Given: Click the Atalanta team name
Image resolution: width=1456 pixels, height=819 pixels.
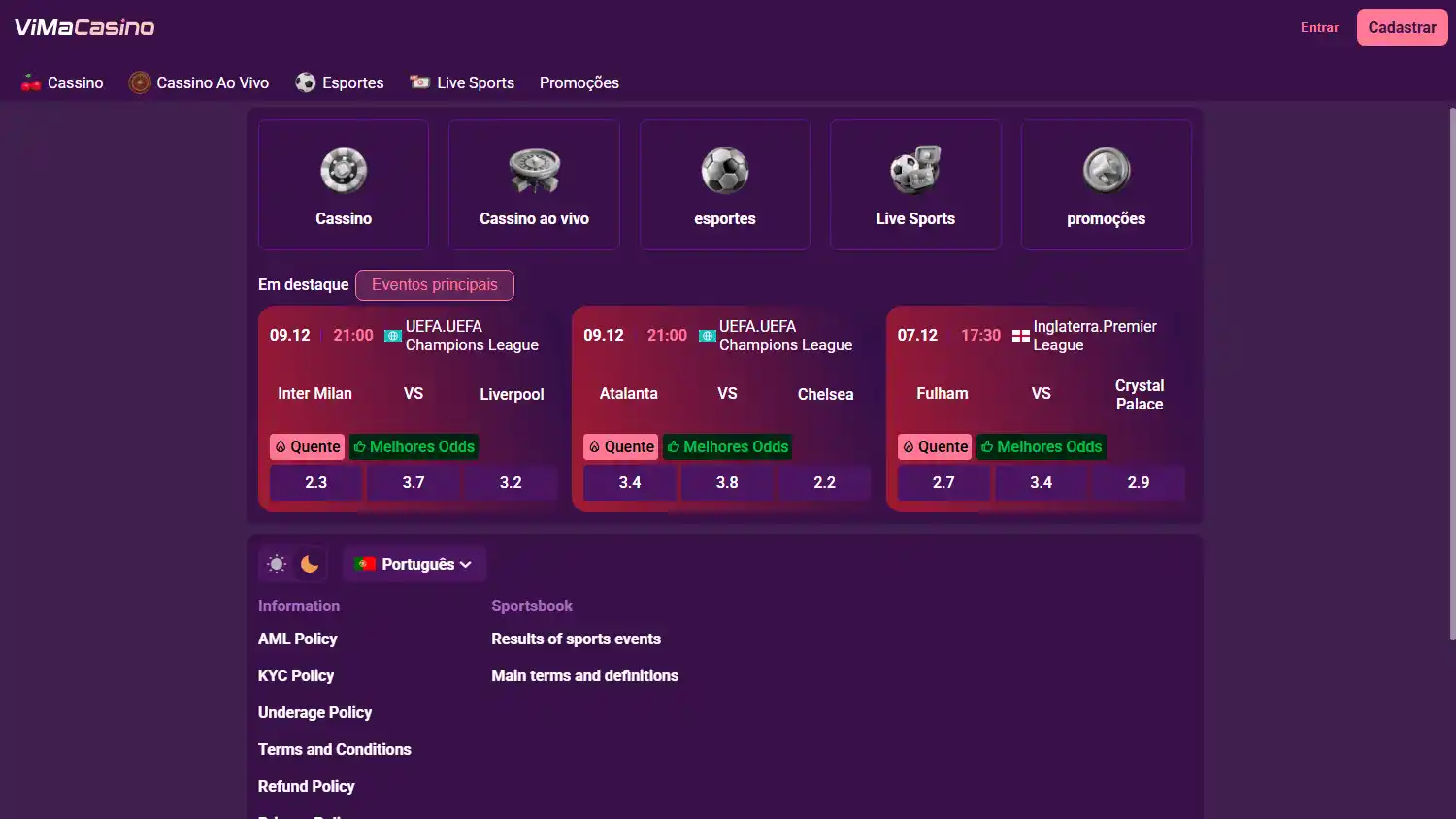Looking at the screenshot, I should [629, 393].
